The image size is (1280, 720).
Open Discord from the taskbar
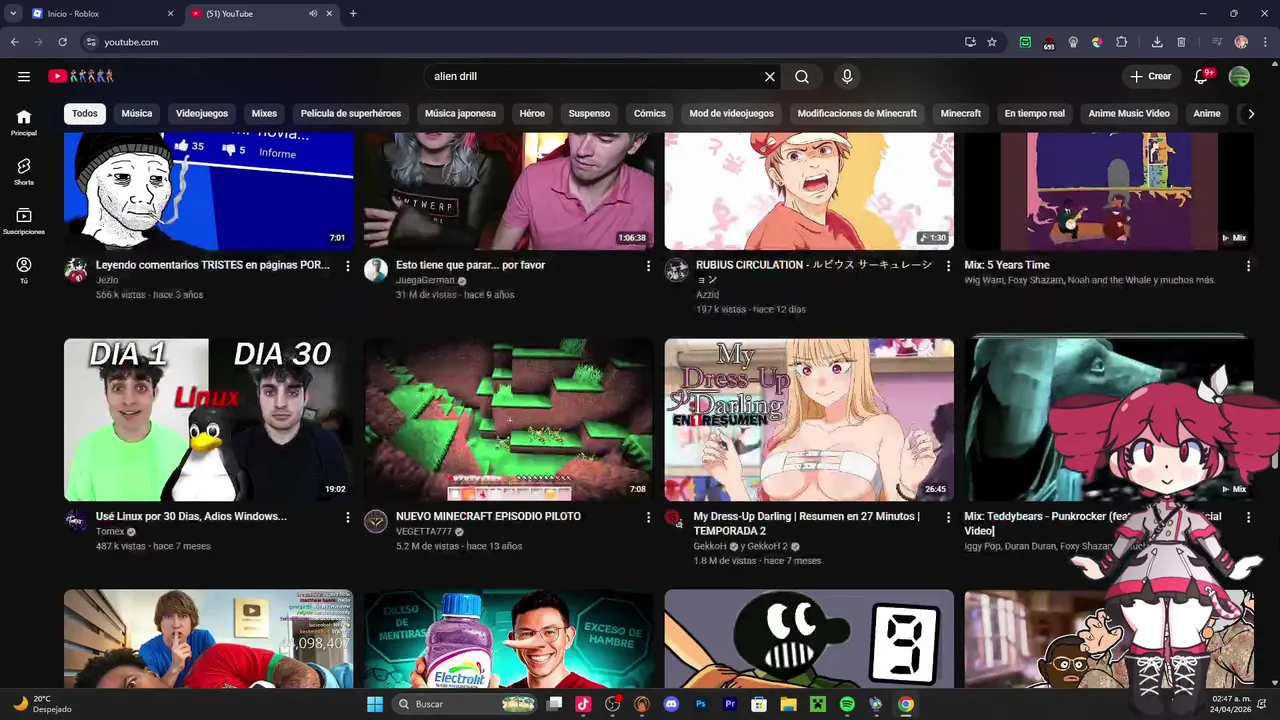[671, 704]
